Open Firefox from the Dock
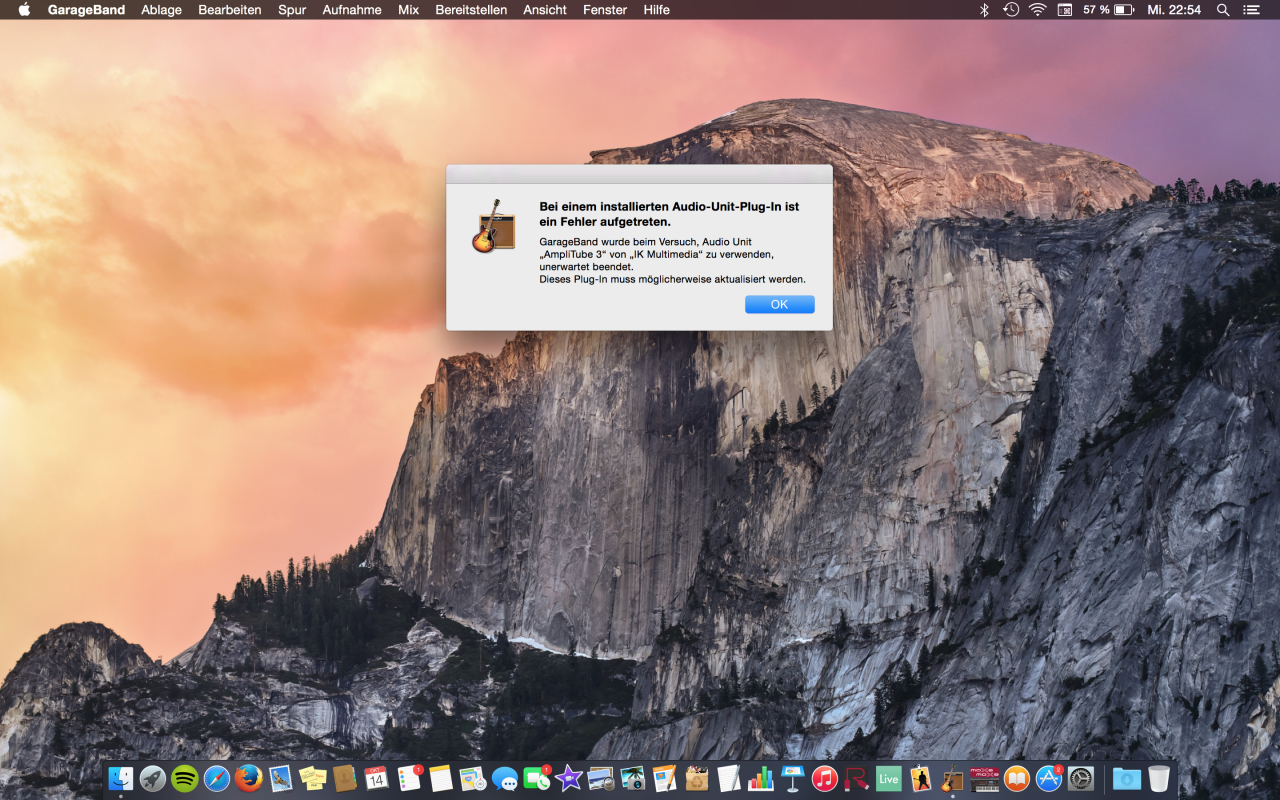 (249, 778)
